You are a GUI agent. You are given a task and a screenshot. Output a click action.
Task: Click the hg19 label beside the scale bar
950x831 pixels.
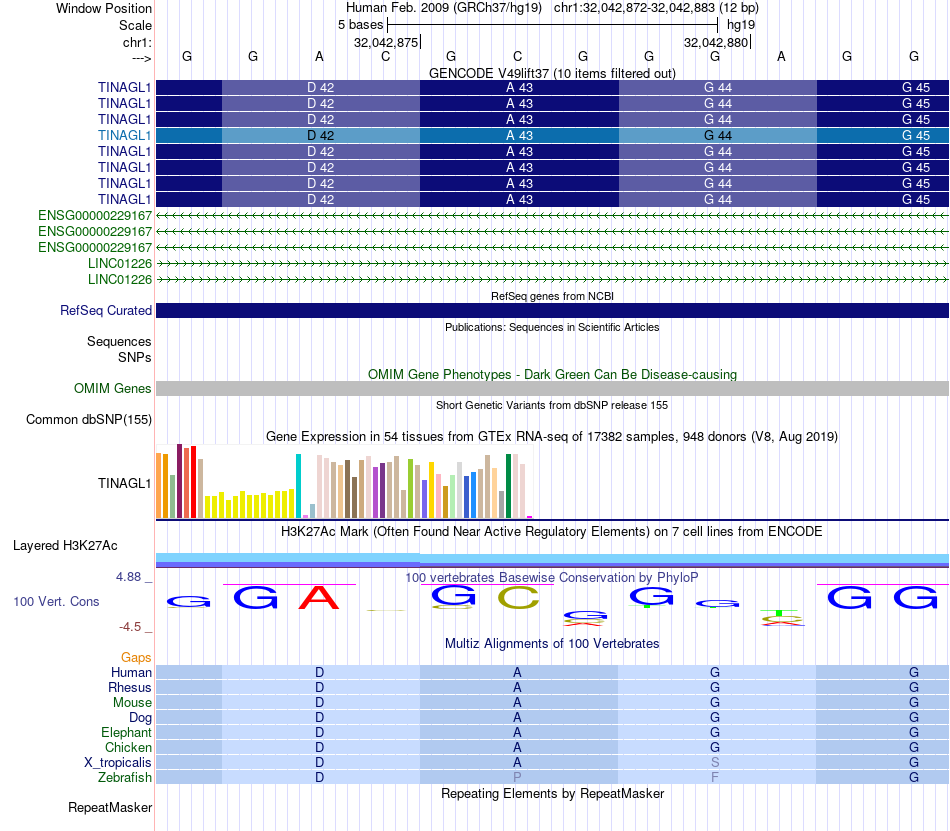tap(741, 25)
